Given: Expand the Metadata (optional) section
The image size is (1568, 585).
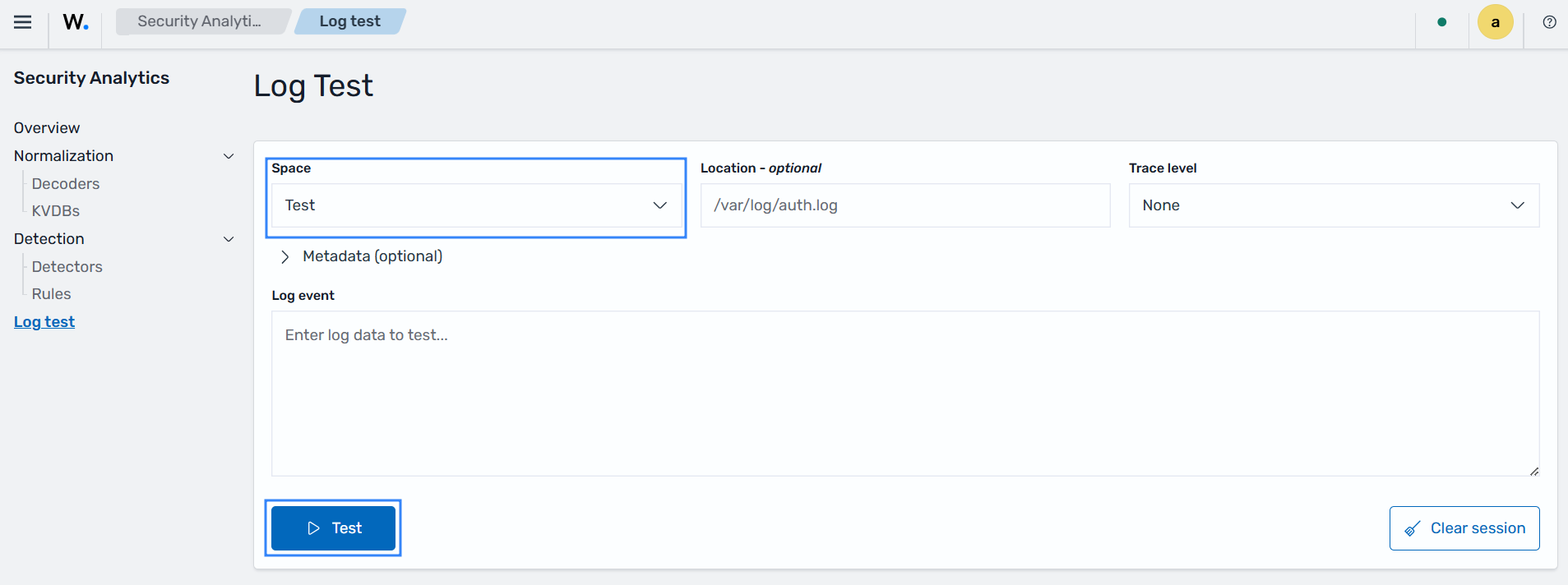Looking at the screenshot, I should point(361,256).
